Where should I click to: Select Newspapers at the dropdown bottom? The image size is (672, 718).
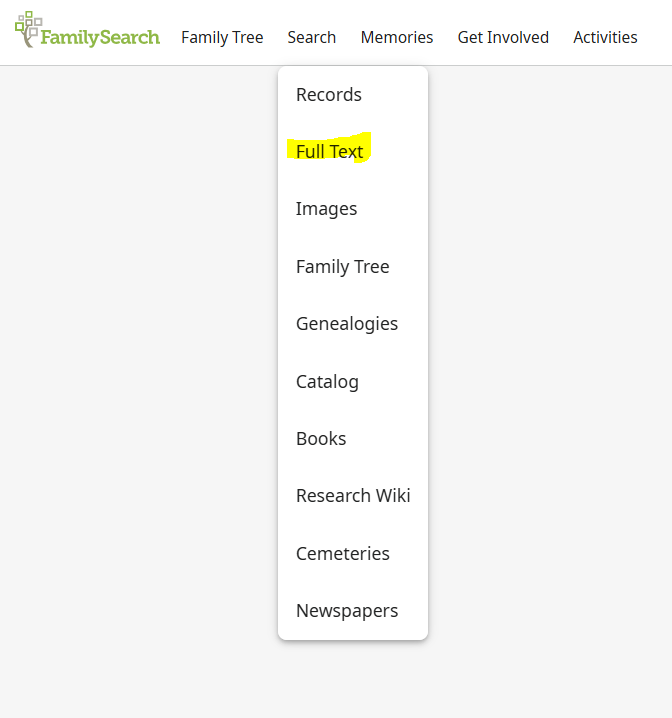(x=353, y=611)
